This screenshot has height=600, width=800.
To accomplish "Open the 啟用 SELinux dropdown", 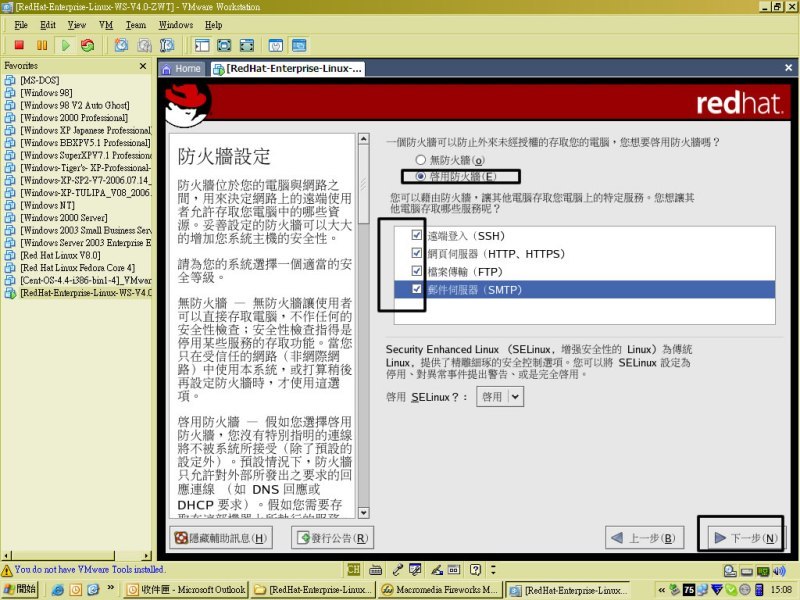I will click(x=499, y=396).
